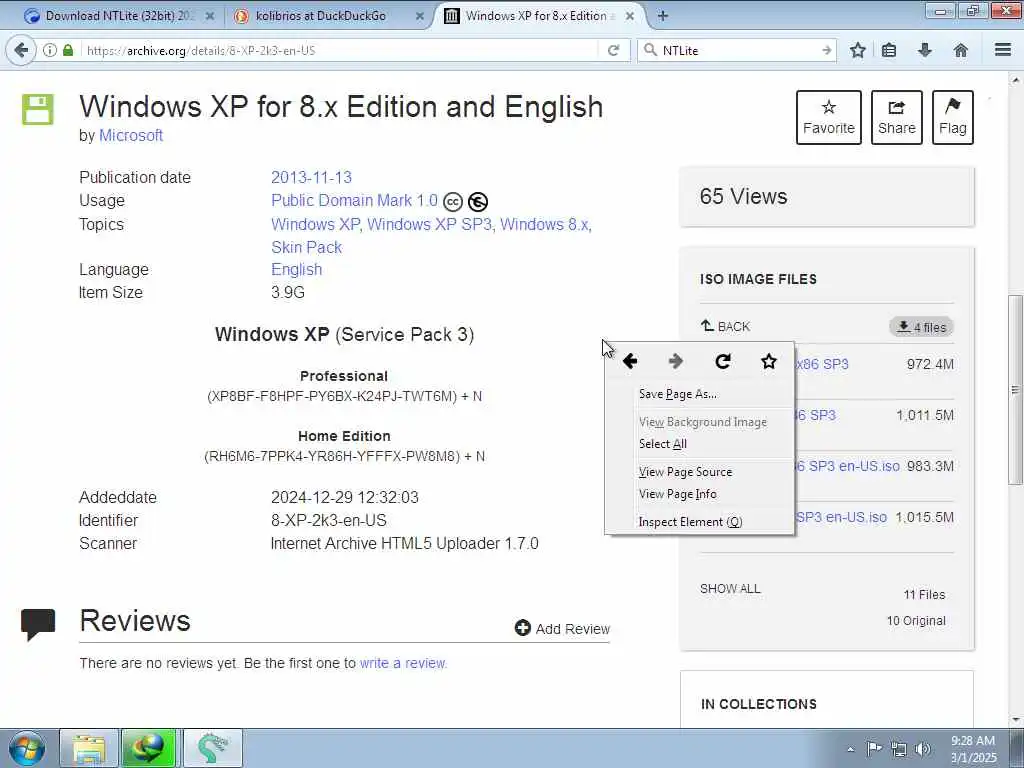
Task: Open the SP3 en-US.iso 1,015.5M file
Action: point(841,517)
